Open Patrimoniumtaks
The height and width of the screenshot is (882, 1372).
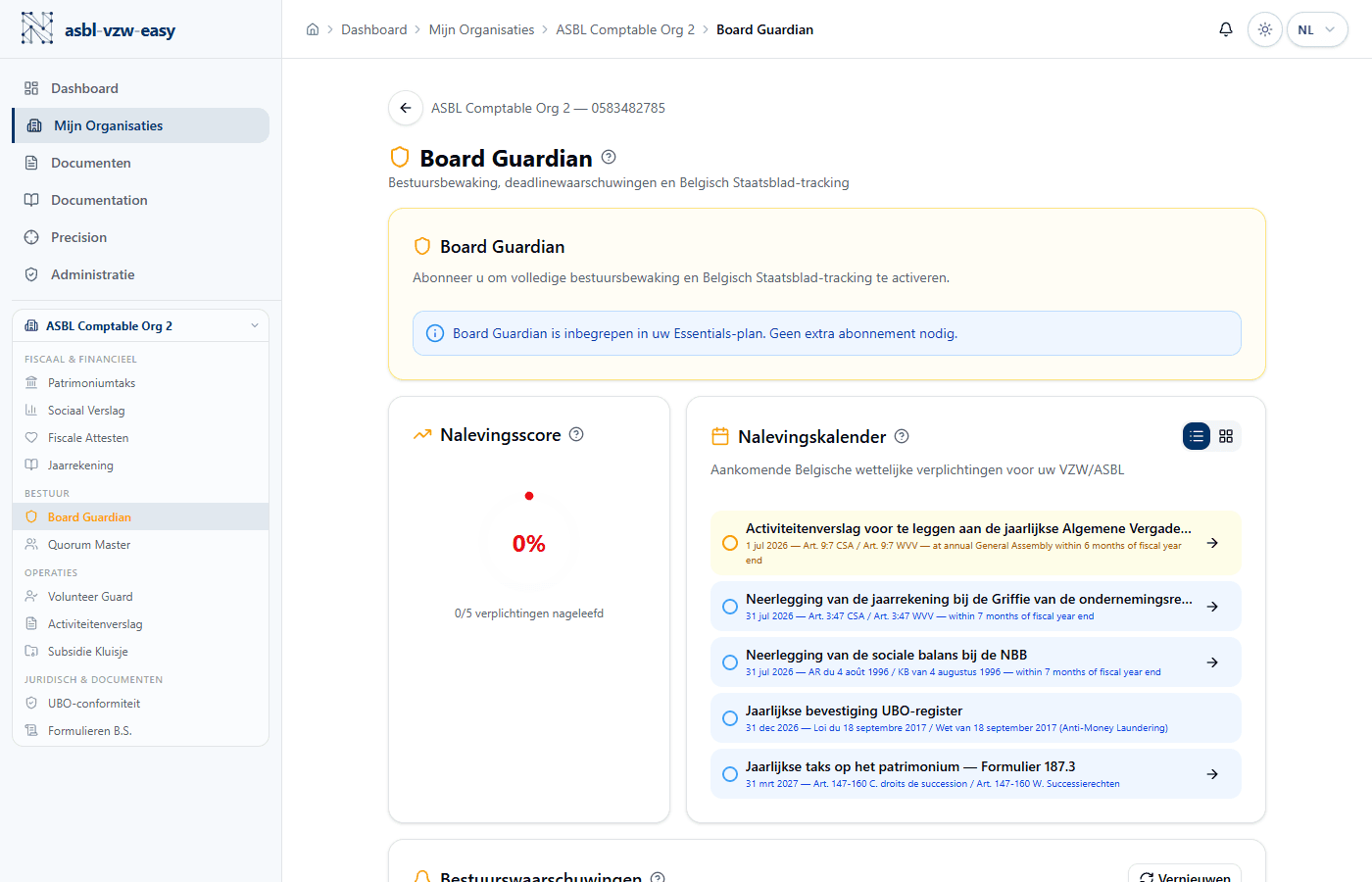pos(140,383)
